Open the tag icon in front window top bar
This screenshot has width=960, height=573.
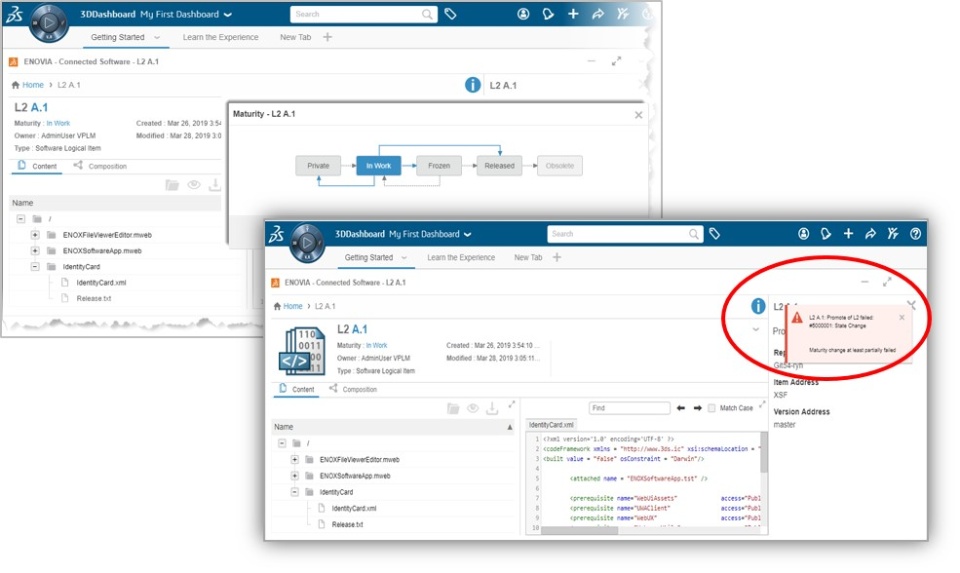pyautogui.click(x=714, y=233)
